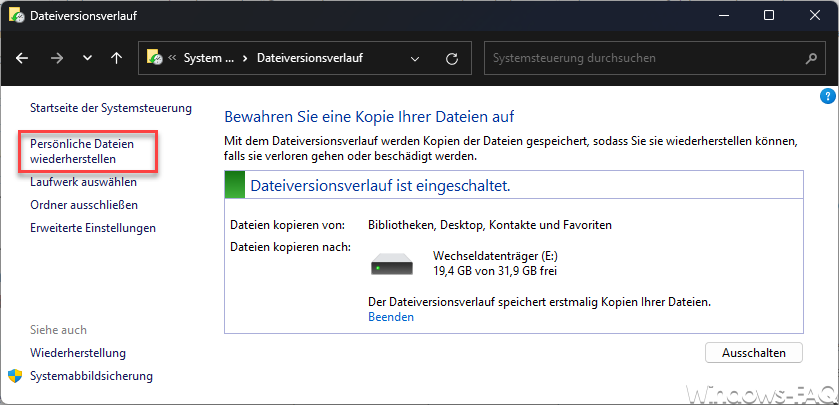Go up one level arrow

(116, 58)
